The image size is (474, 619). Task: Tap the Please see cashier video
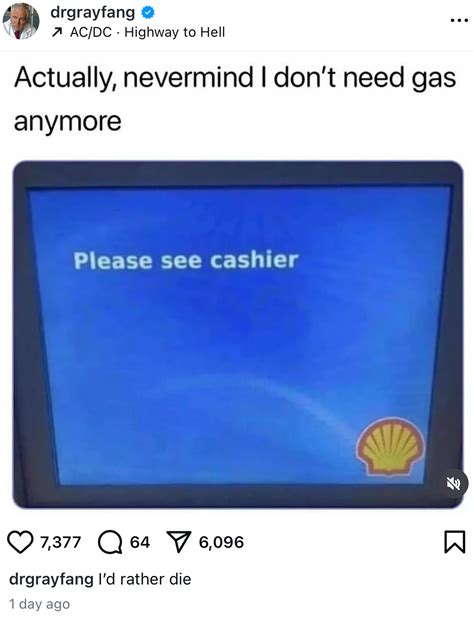(x=238, y=334)
